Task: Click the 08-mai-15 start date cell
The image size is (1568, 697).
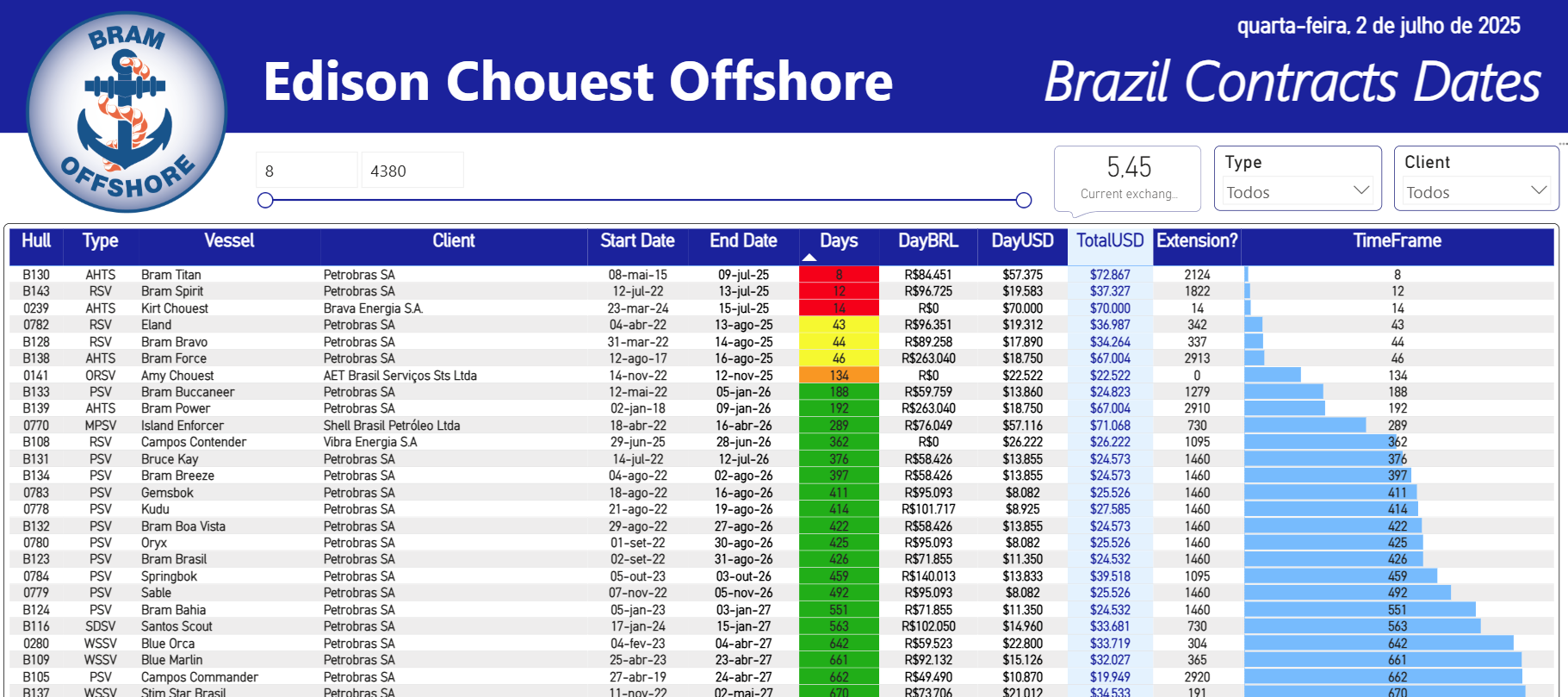Action: coord(638,275)
